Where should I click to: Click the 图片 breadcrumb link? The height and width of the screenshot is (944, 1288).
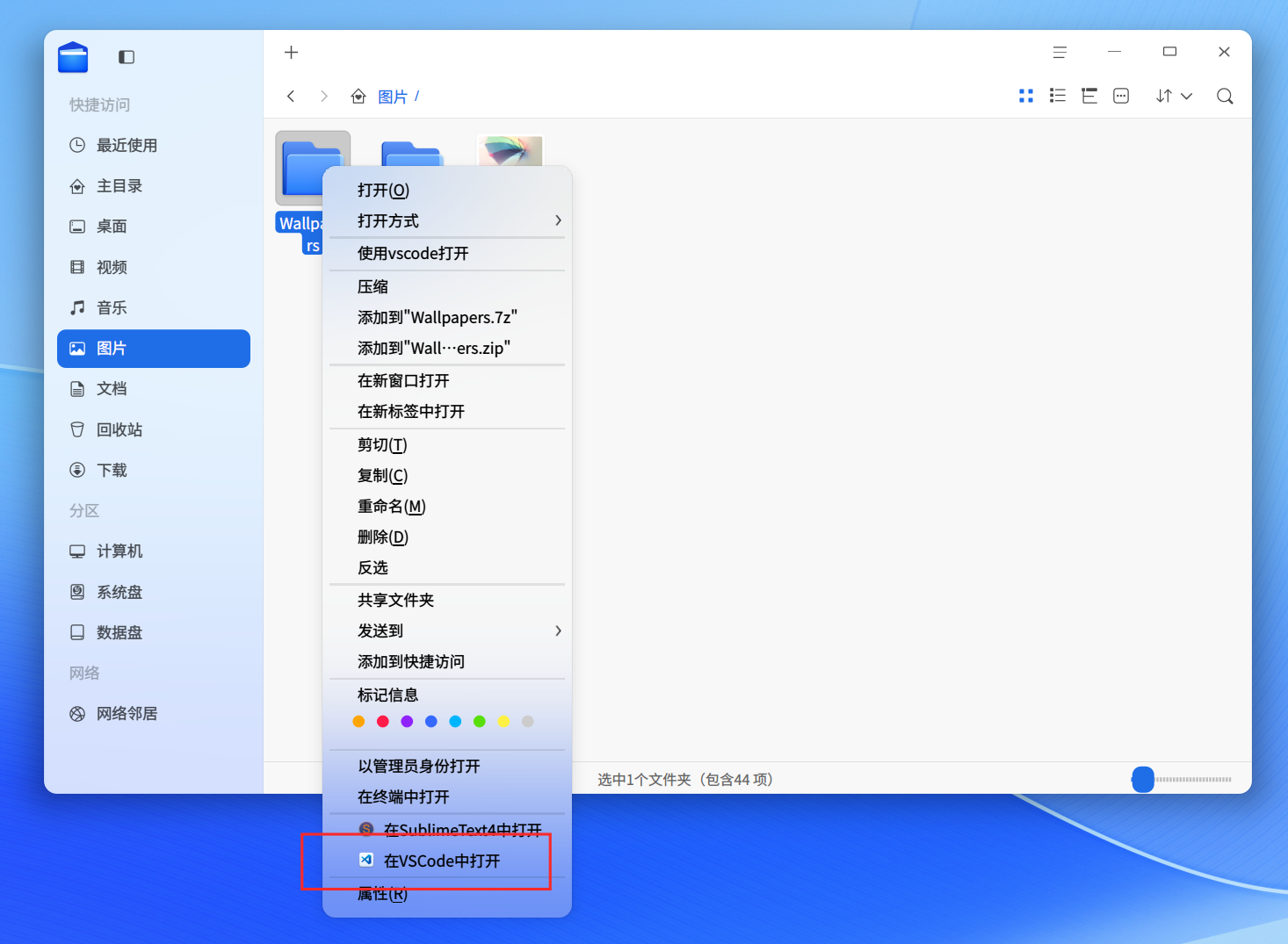pos(393,97)
